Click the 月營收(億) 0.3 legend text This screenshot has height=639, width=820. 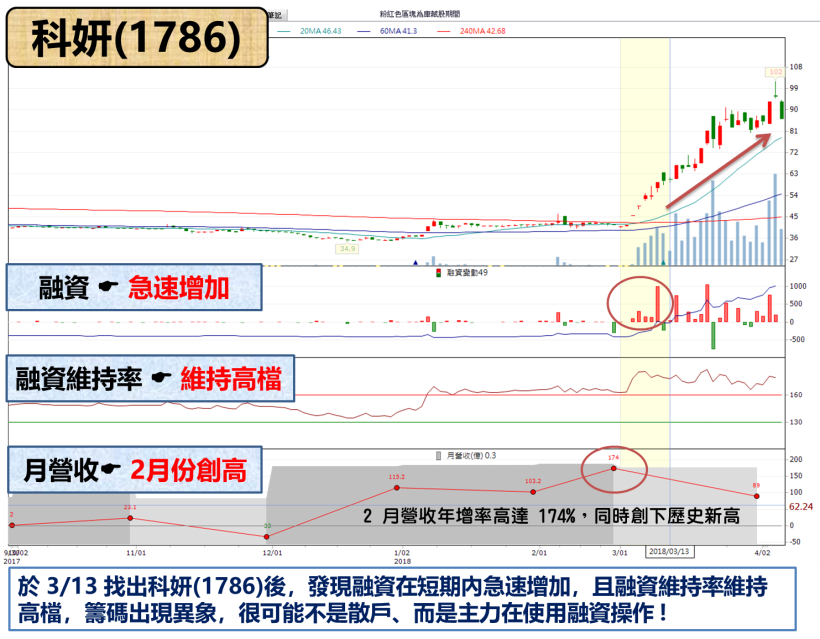click(471, 455)
